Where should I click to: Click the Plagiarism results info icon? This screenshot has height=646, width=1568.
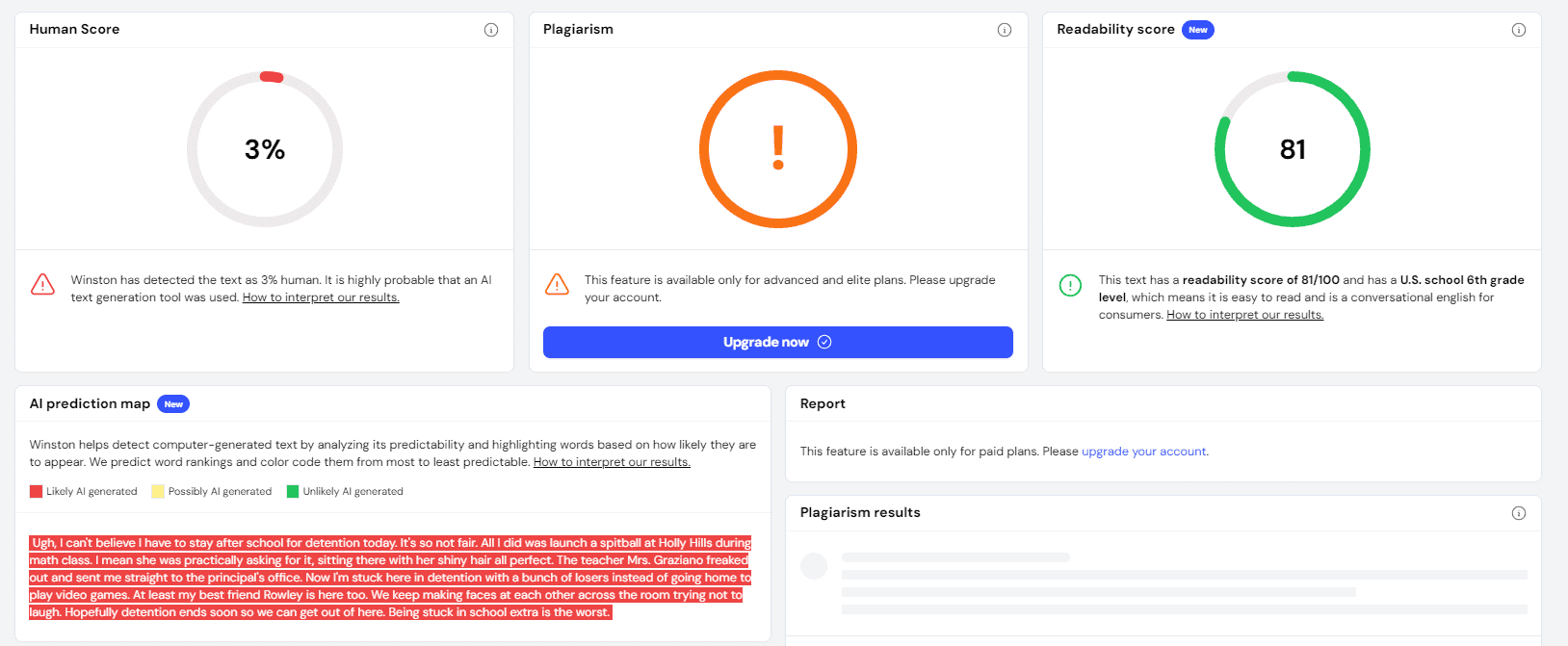click(x=1519, y=513)
